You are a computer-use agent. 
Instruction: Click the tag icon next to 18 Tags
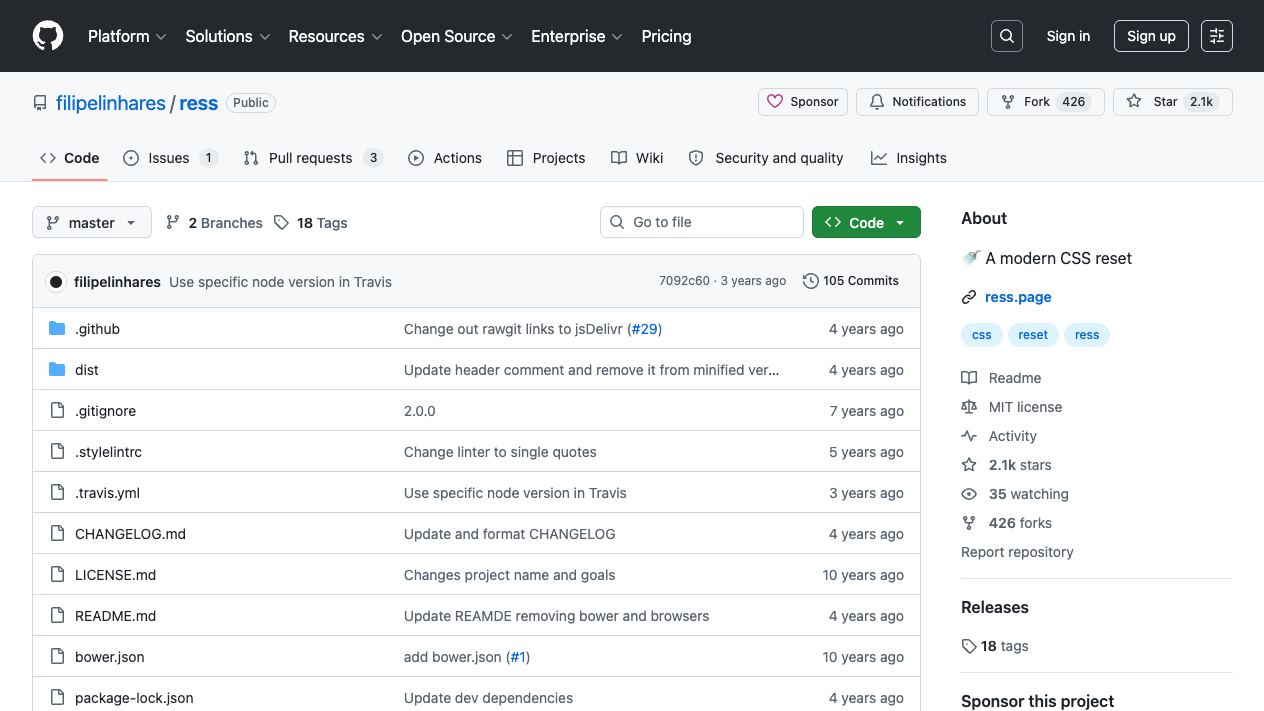(282, 222)
